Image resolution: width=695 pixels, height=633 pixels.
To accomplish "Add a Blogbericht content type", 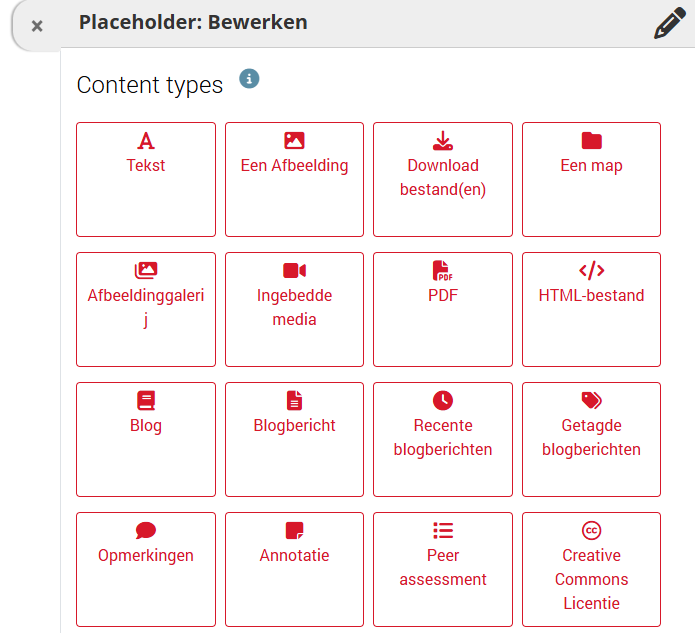I will tap(294, 438).
